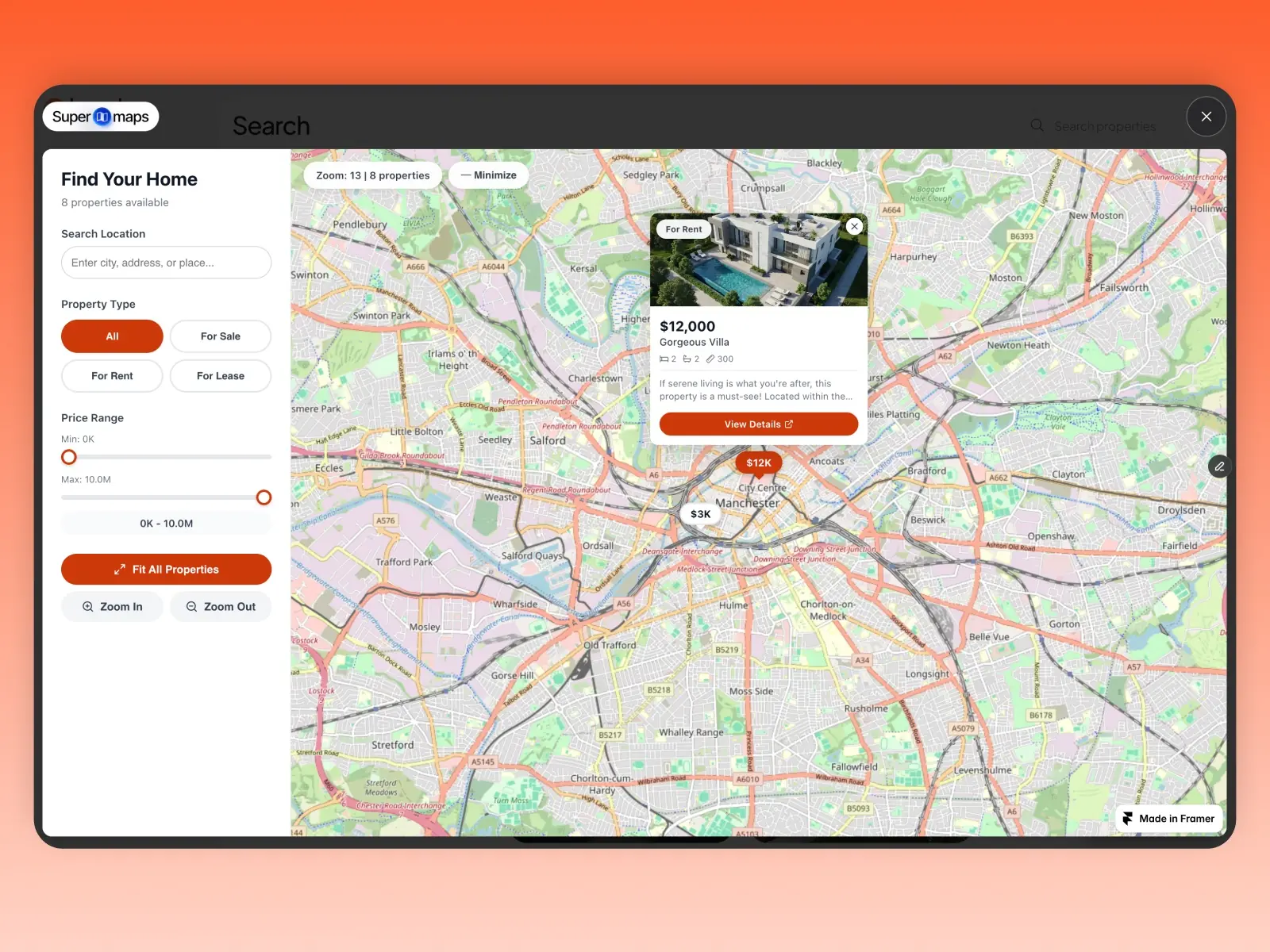Select the All property type filter
Screen dimensions: 1270x952
[x=111, y=336]
